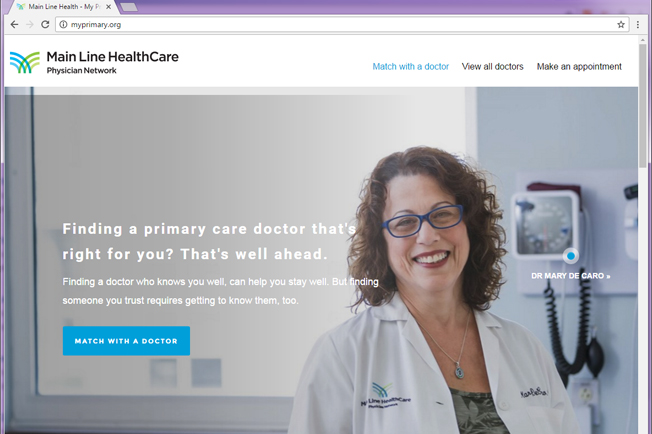Click the browser back arrow
This screenshot has height=434, width=652.
pyautogui.click(x=15, y=25)
